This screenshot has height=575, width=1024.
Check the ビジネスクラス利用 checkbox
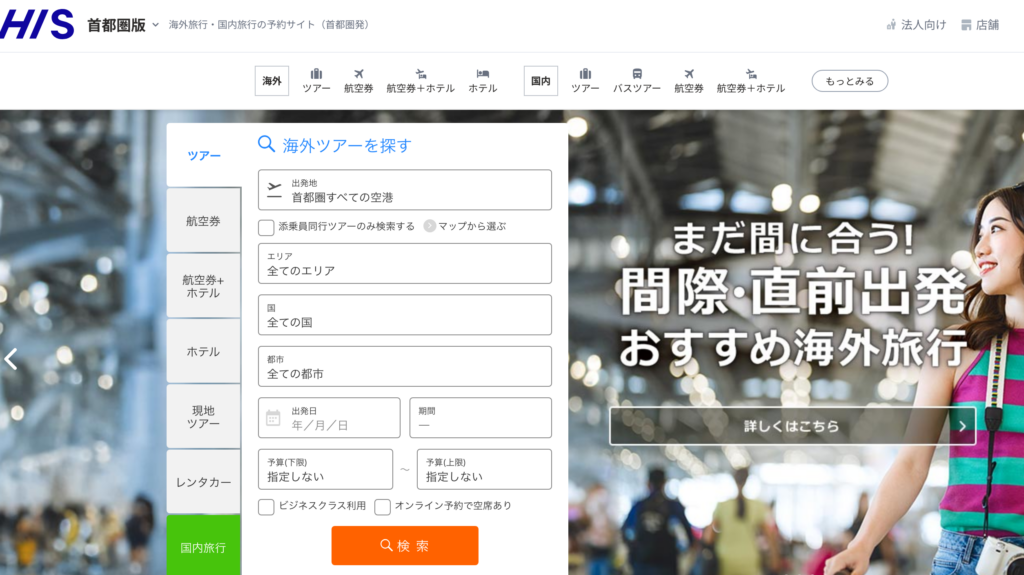coord(266,506)
